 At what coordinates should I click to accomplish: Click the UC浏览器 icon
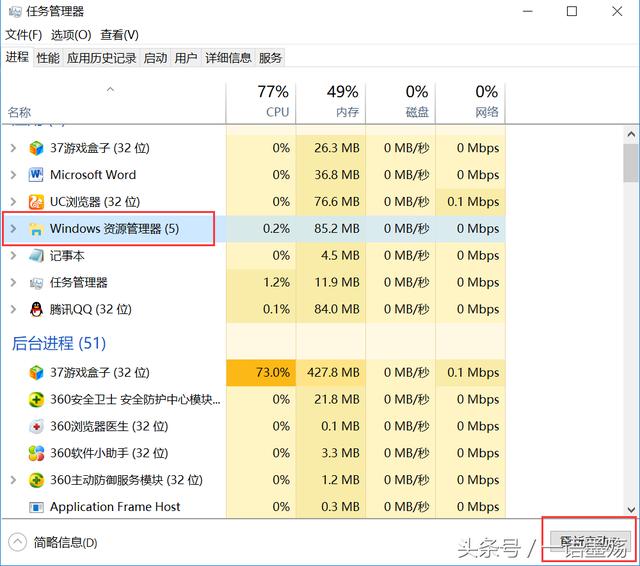[36, 202]
